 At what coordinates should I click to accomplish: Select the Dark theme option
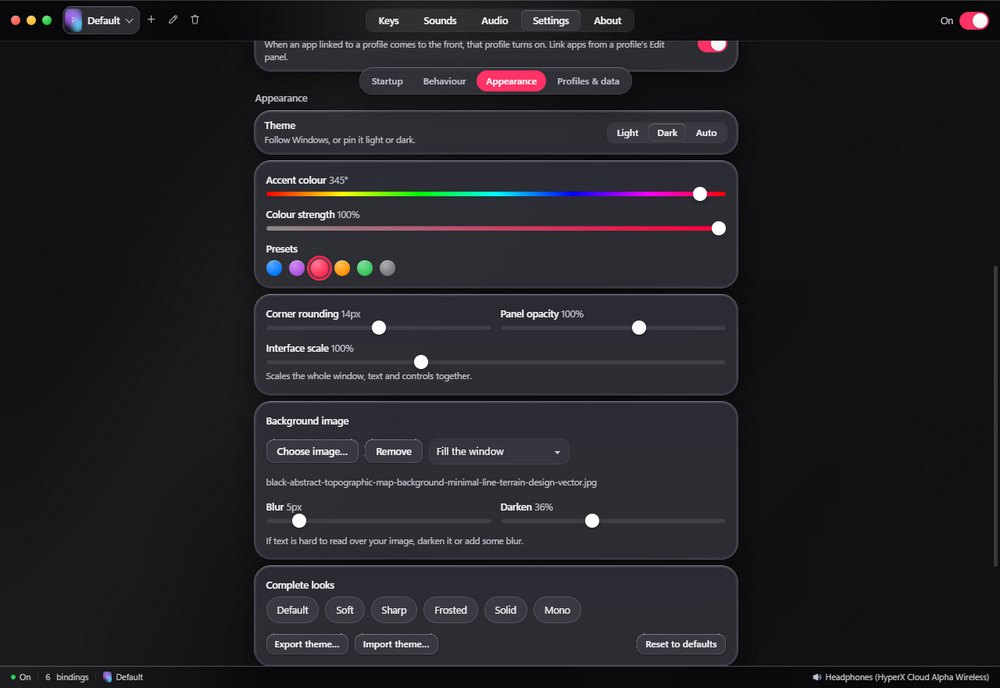[667, 133]
